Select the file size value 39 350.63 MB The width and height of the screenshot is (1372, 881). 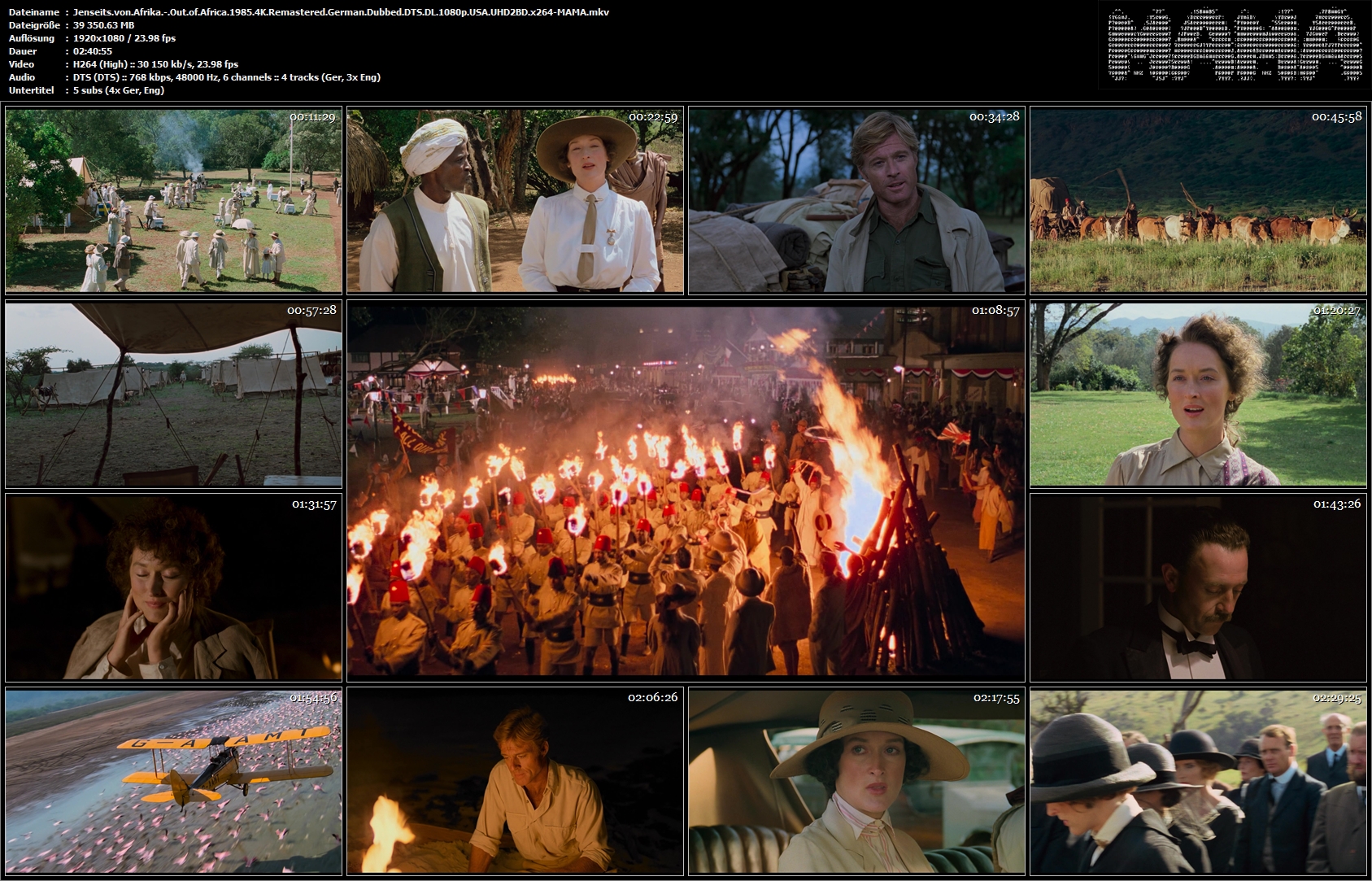[103, 25]
